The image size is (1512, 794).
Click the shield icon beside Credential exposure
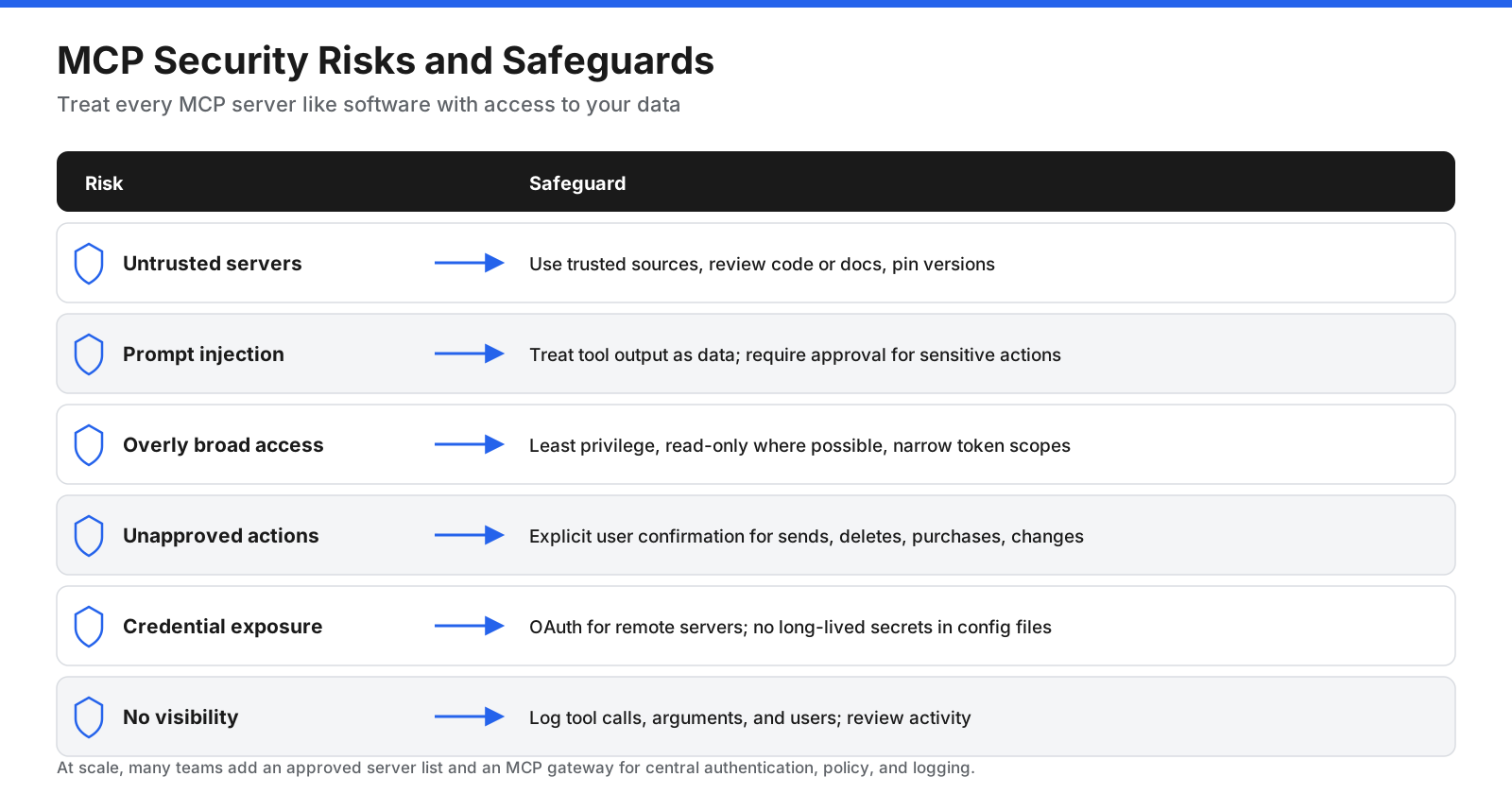pos(89,627)
